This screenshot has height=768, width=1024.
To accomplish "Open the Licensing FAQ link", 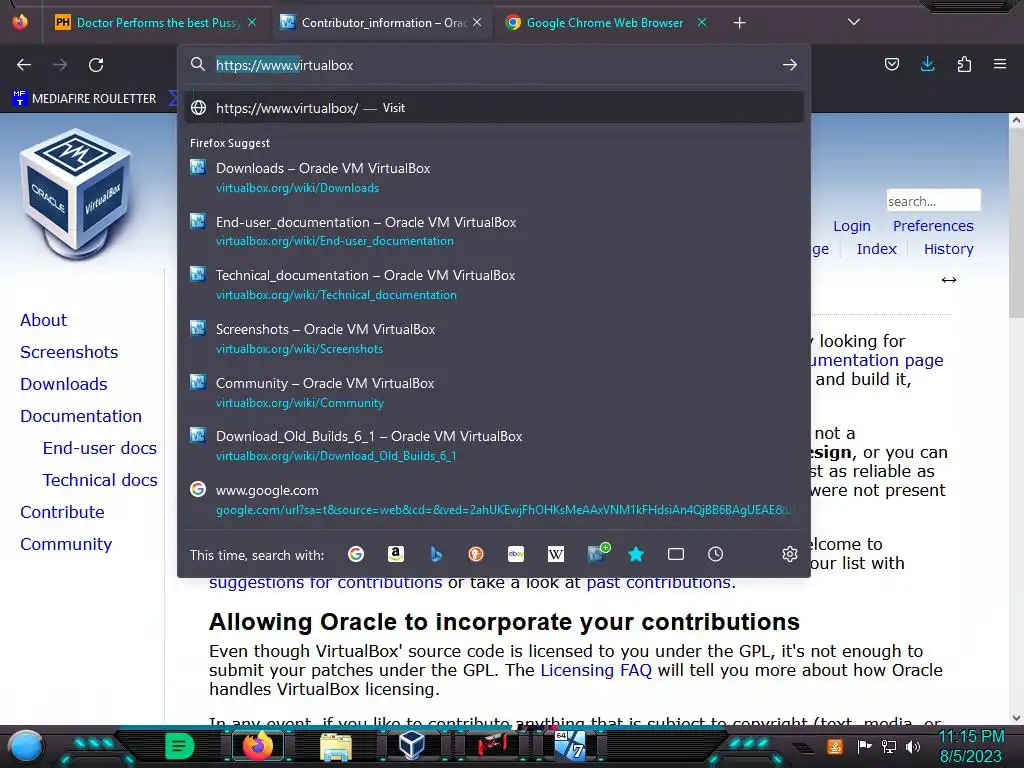I will (596, 670).
